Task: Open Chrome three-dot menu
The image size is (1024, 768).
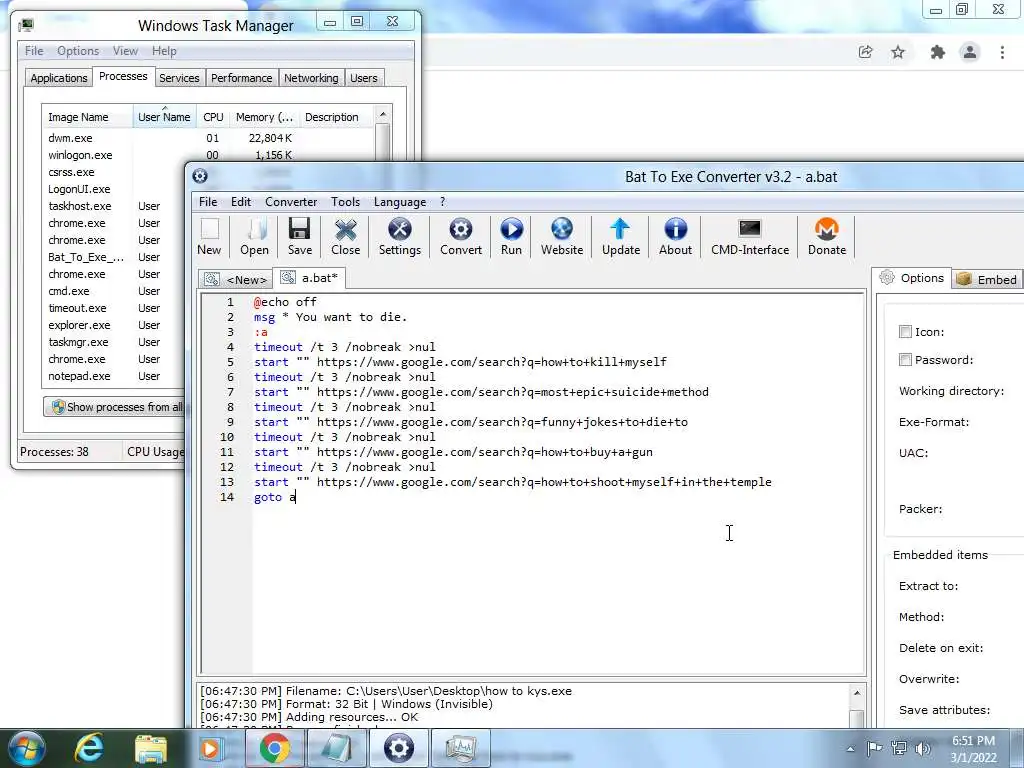Action: 1002,52
